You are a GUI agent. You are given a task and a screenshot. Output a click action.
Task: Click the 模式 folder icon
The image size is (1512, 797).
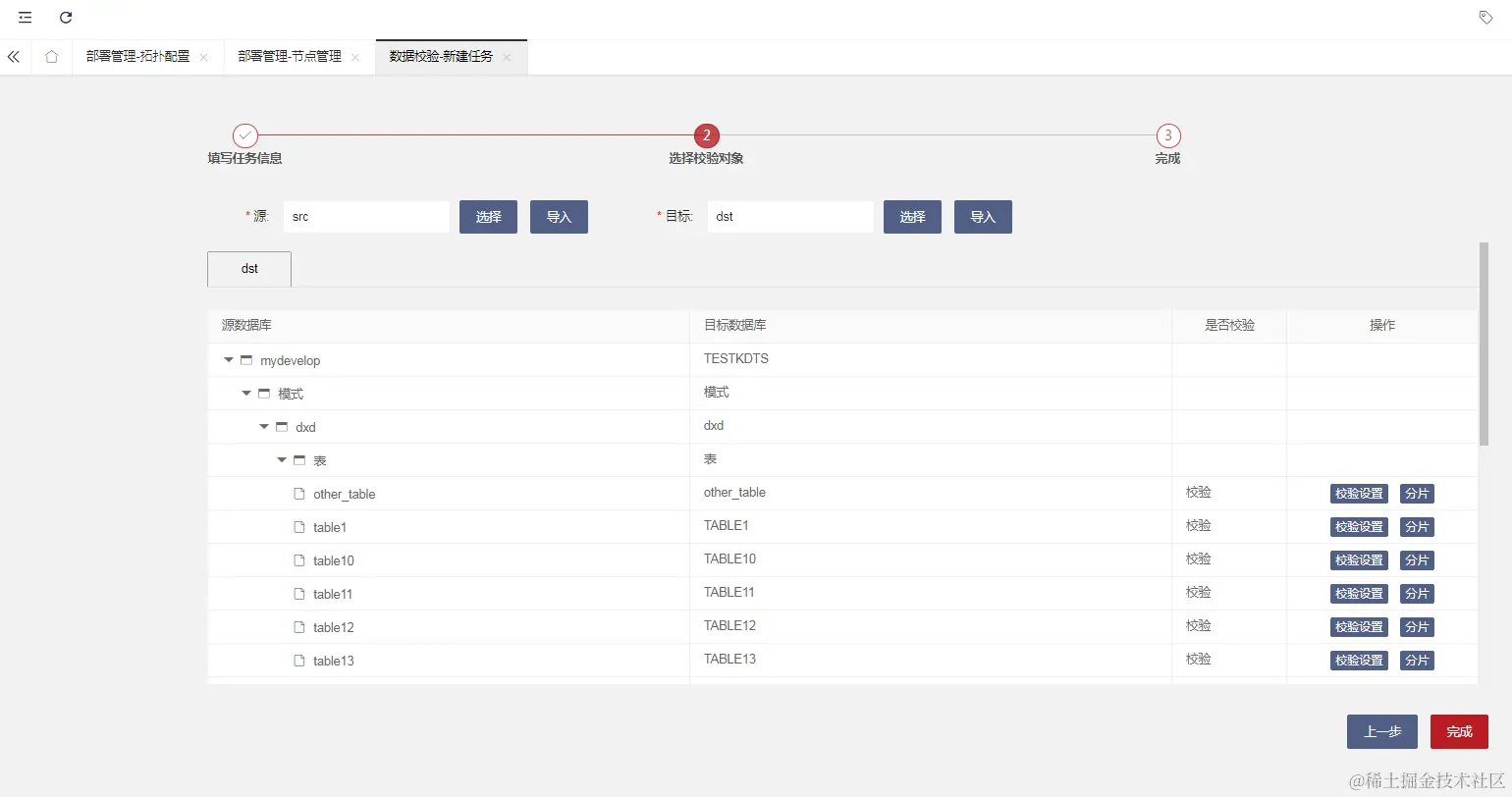coord(264,394)
